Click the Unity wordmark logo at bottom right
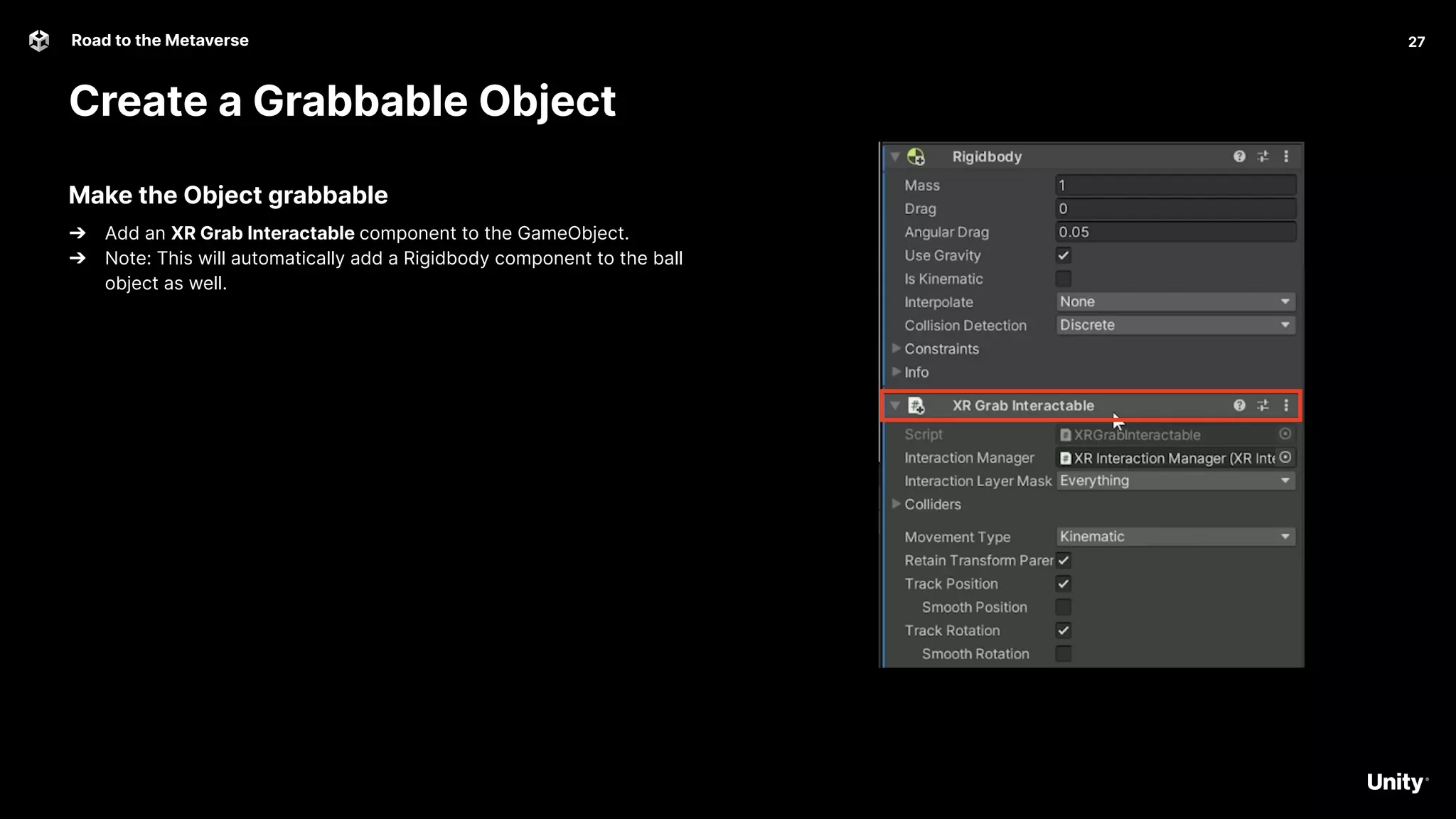The image size is (1456, 819). pos(1397,782)
